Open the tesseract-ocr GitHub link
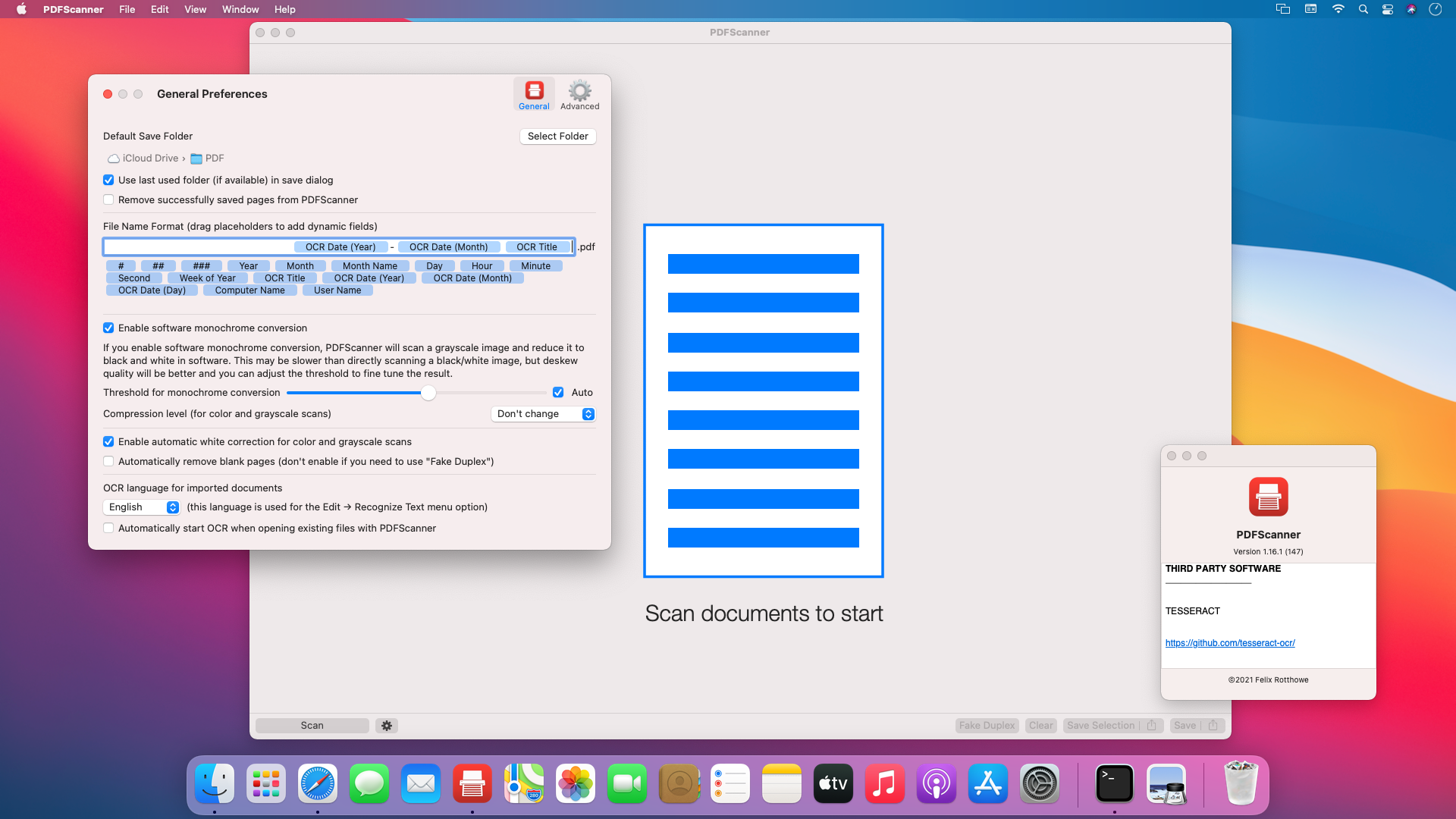This screenshot has height=819, width=1456. click(x=1230, y=643)
